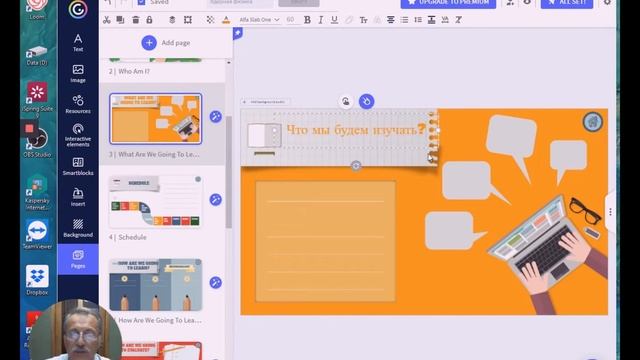The width and height of the screenshot is (640, 360).
Task: Open vertical text alignment icon
Action: (431, 20)
